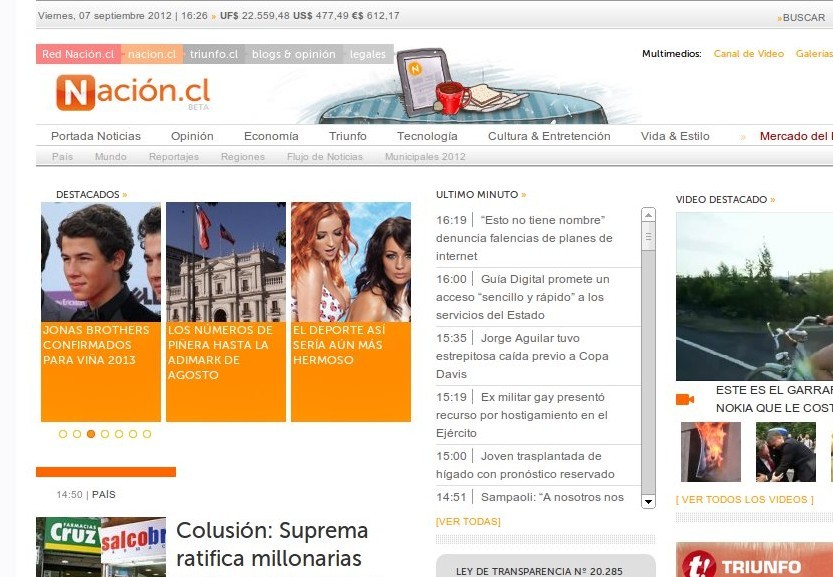
Task: Select País submenu item
Action: pos(62,157)
